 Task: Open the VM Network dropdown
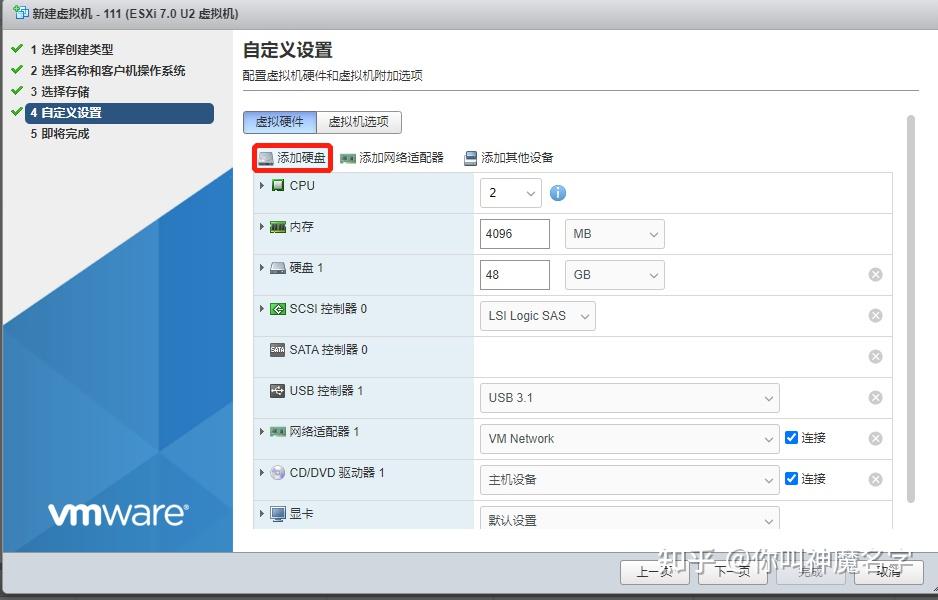pos(630,438)
